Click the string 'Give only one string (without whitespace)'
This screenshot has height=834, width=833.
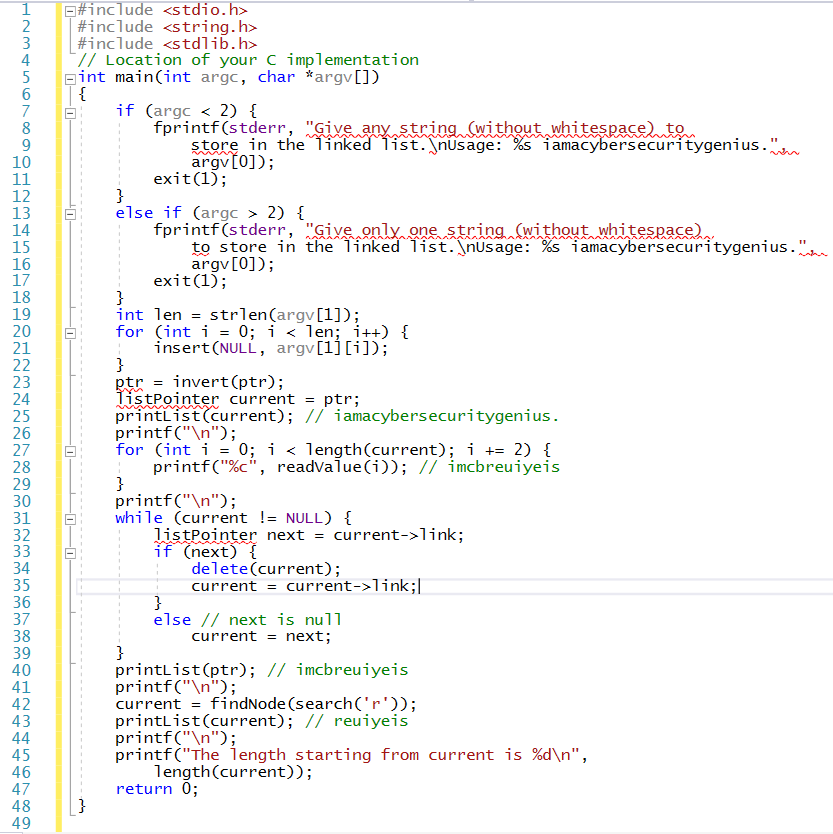tap(504, 230)
